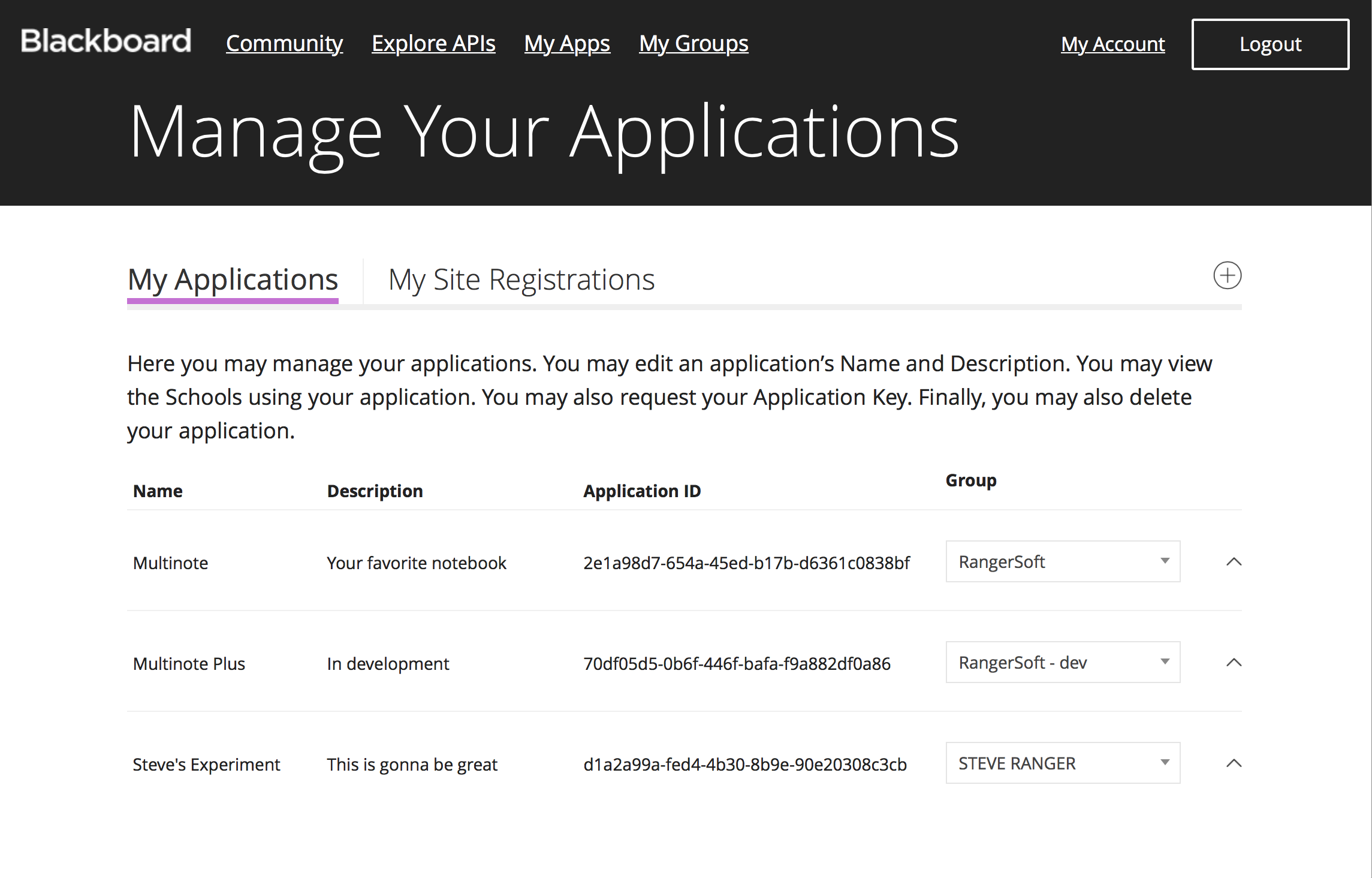Open the Explore APIs link
Viewport: 1372px width, 878px height.
[433, 44]
